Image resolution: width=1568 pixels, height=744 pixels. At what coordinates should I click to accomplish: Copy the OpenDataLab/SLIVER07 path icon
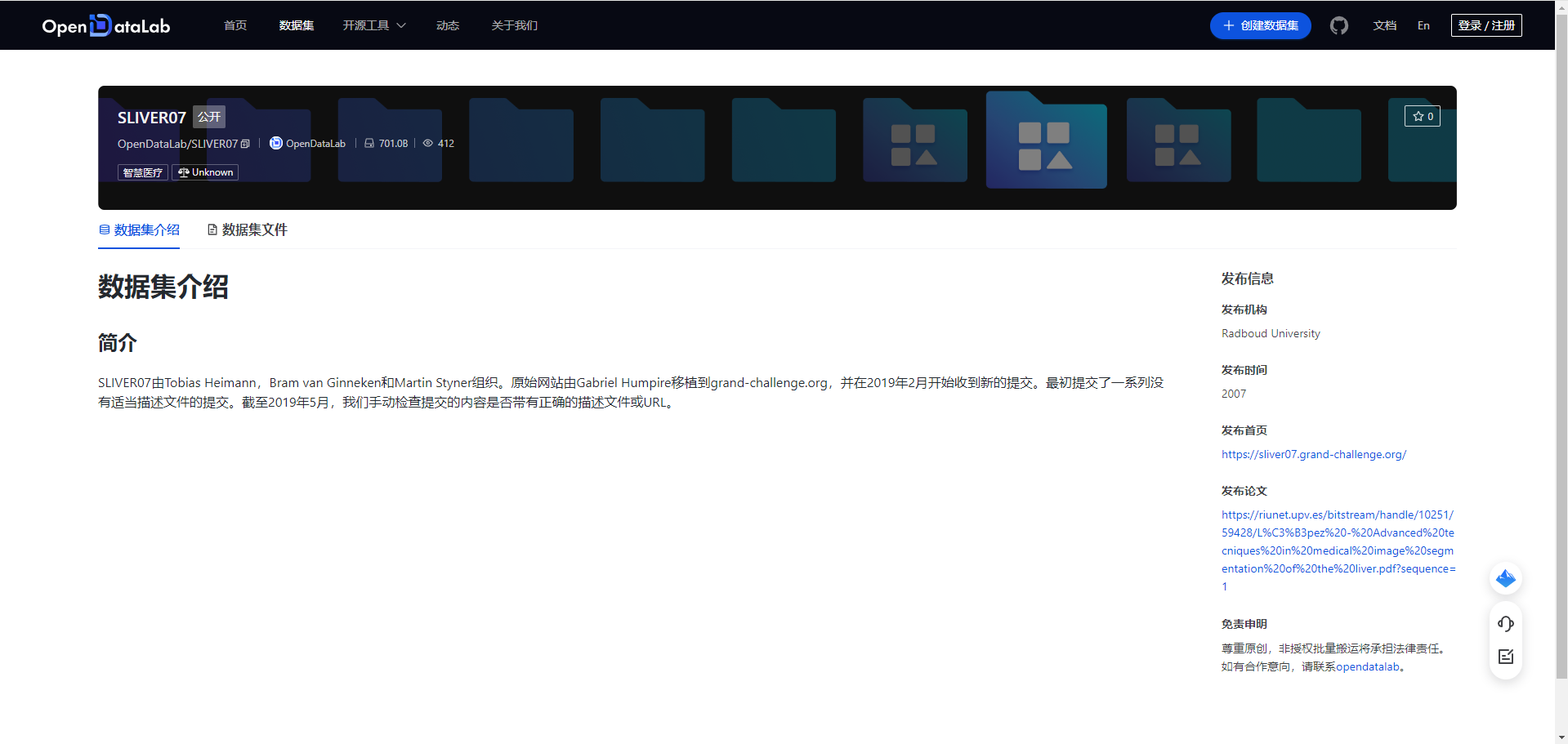[x=245, y=144]
